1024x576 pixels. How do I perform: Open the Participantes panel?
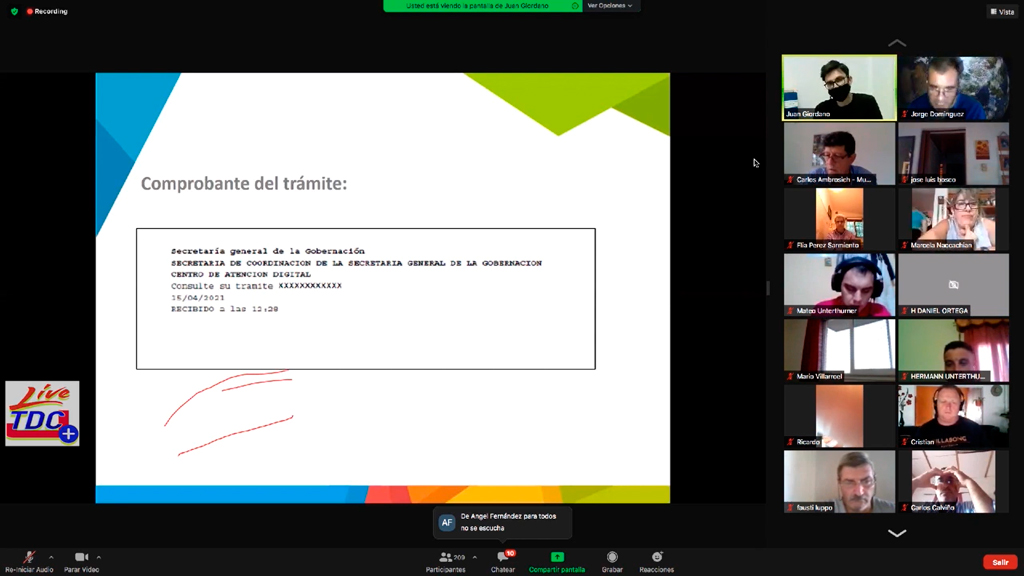[x=446, y=558]
